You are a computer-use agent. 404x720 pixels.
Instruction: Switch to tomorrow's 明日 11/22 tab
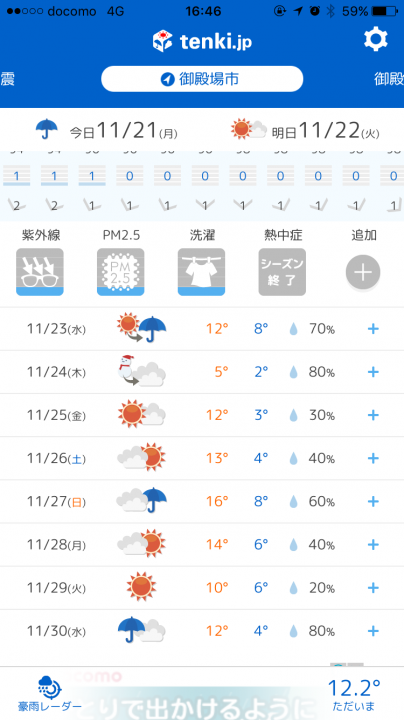pyautogui.click(x=306, y=130)
